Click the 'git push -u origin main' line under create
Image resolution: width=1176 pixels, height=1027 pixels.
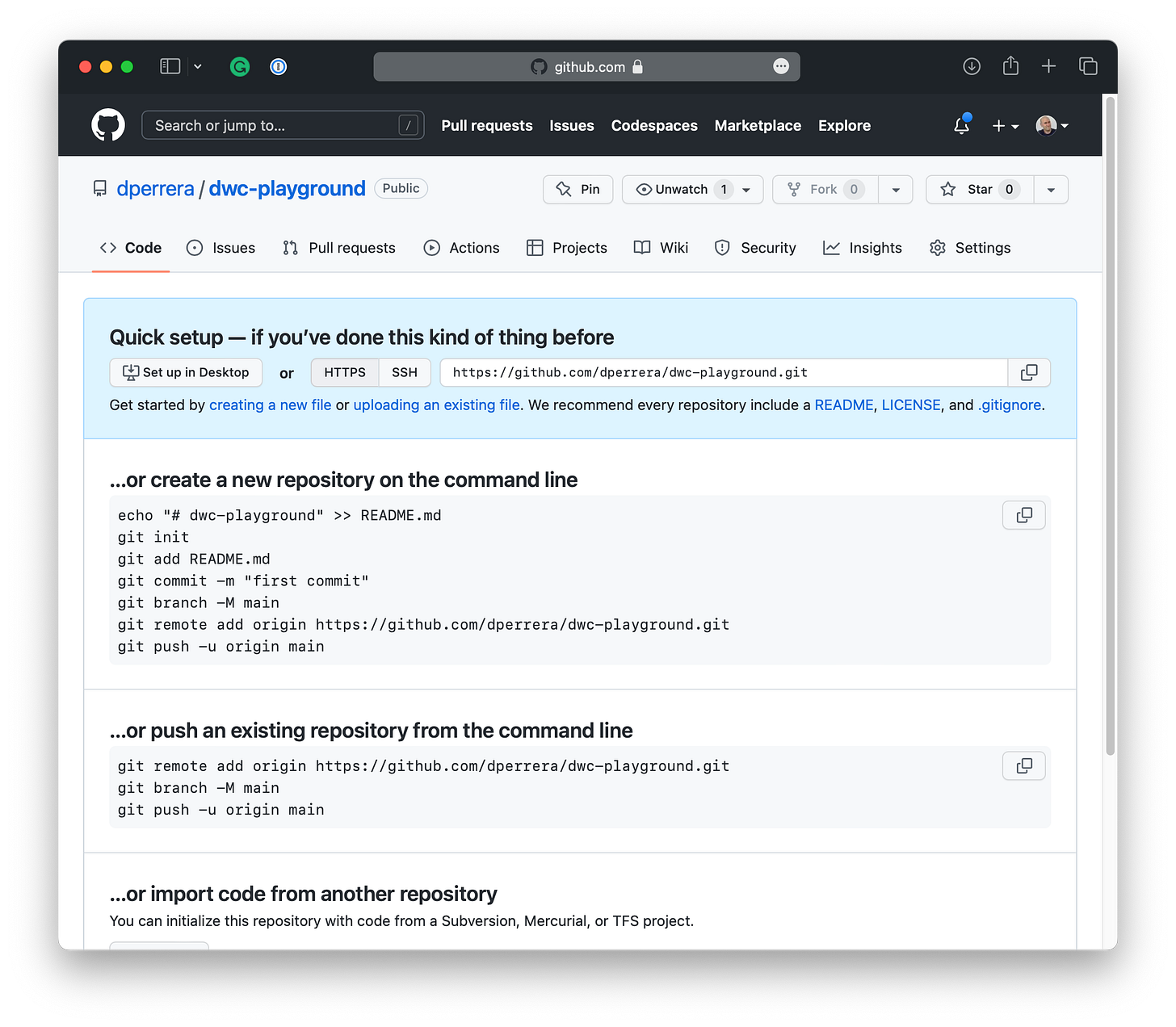click(221, 647)
